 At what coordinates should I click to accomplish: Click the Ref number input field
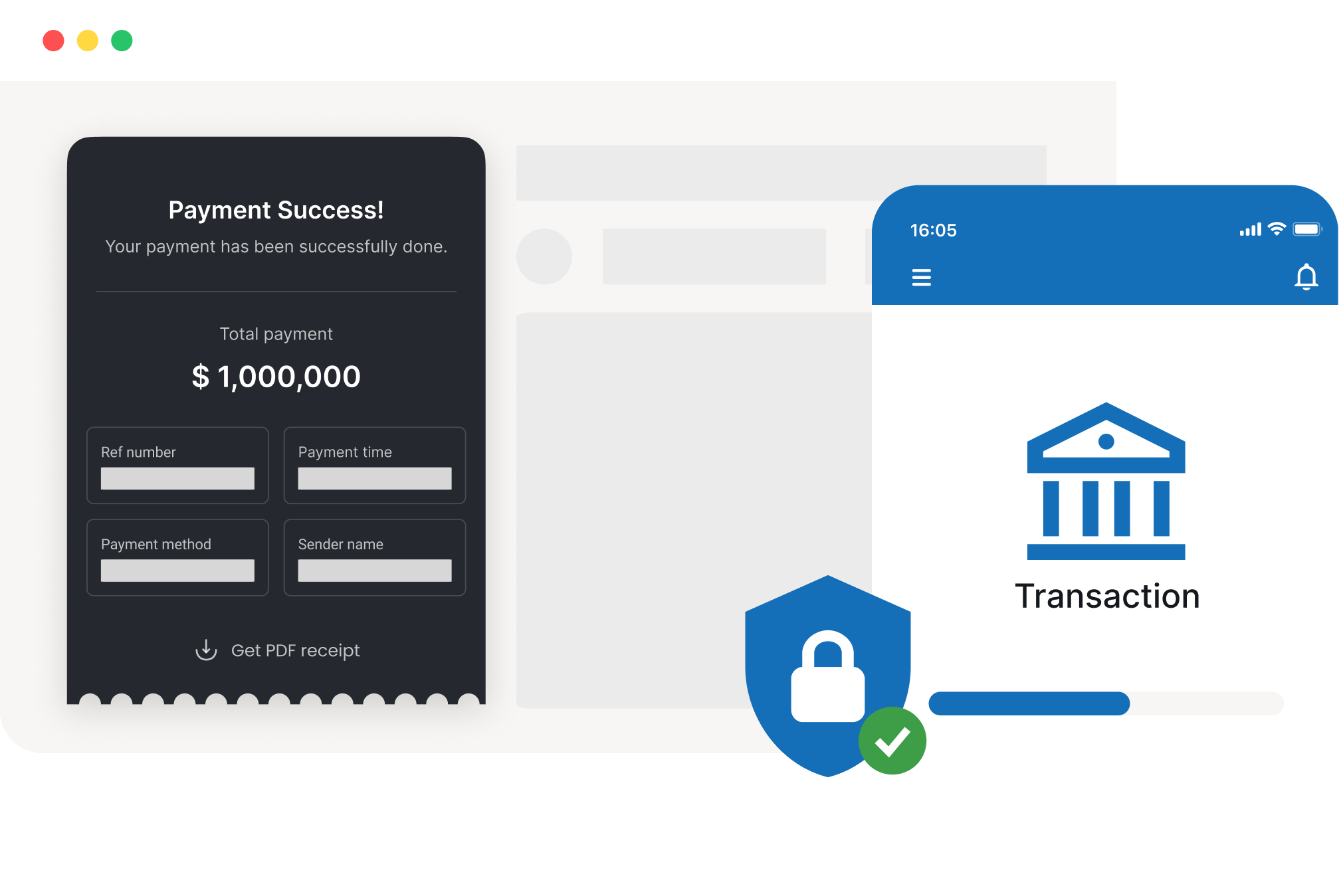pyautogui.click(x=177, y=479)
